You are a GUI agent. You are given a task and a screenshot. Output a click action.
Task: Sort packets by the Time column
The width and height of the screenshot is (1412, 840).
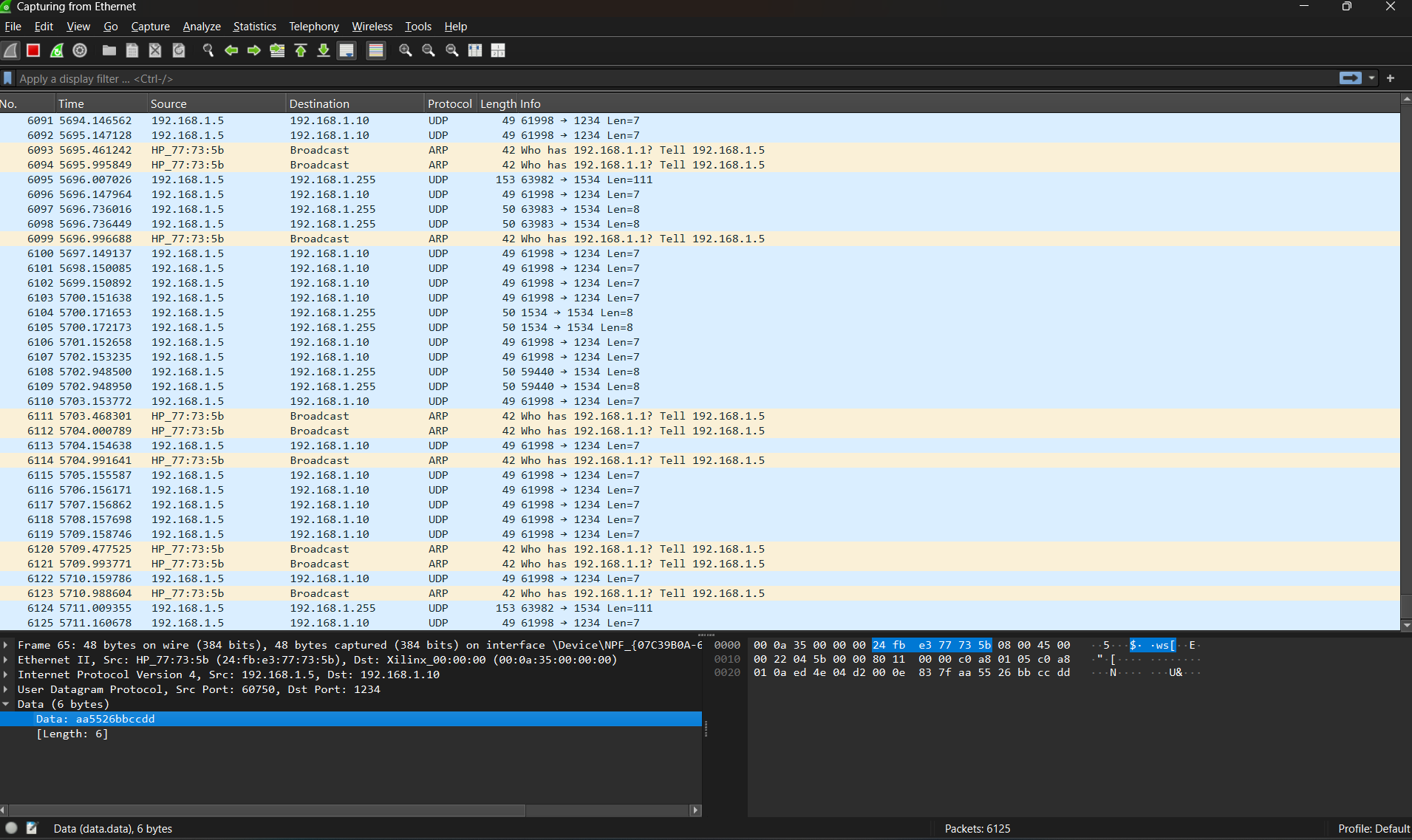pos(100,103)
